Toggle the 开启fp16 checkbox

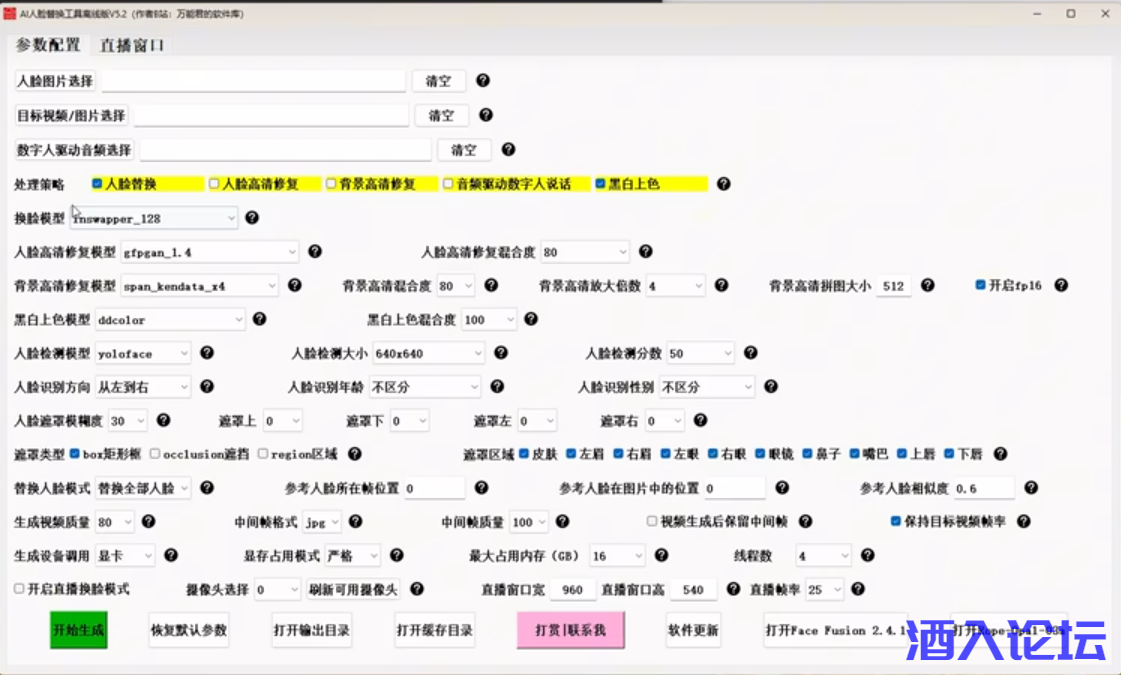[980, 286]
